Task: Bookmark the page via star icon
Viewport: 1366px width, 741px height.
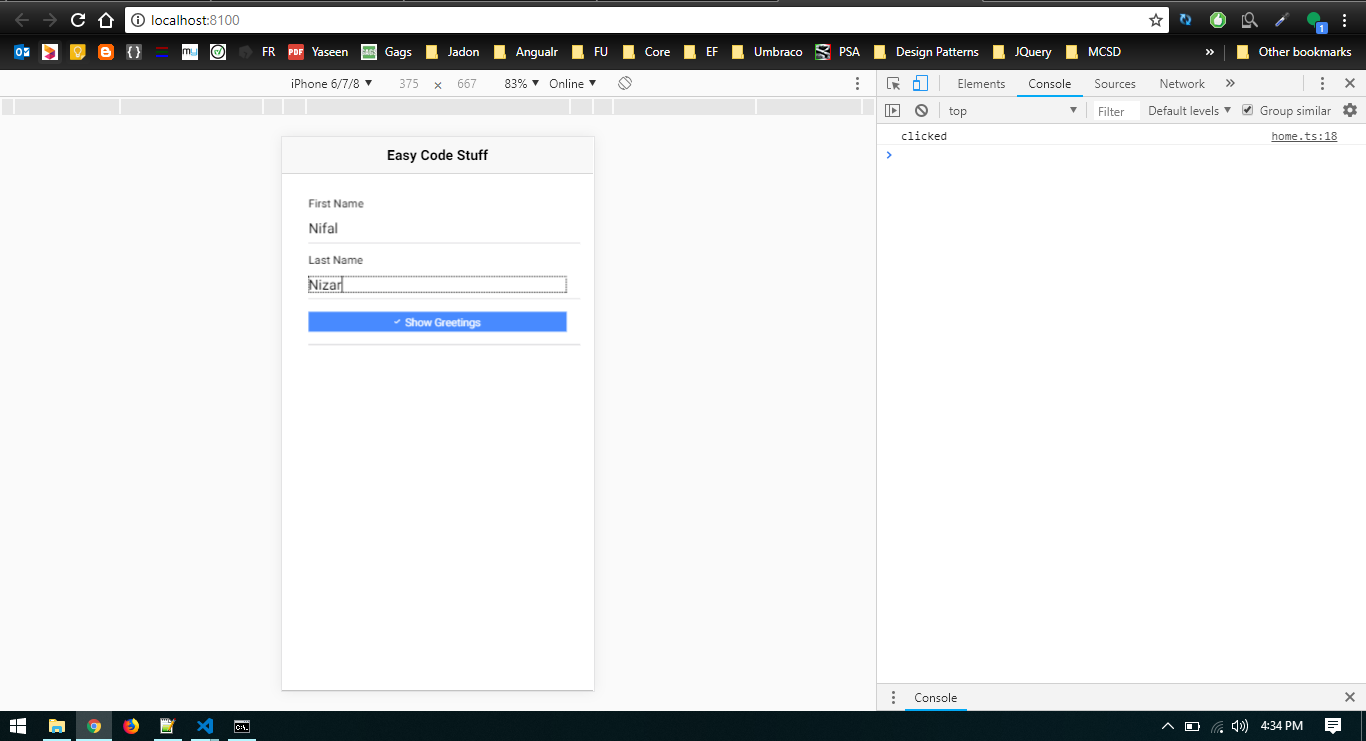Action: pyautogui.click(x=1155, y=19)
